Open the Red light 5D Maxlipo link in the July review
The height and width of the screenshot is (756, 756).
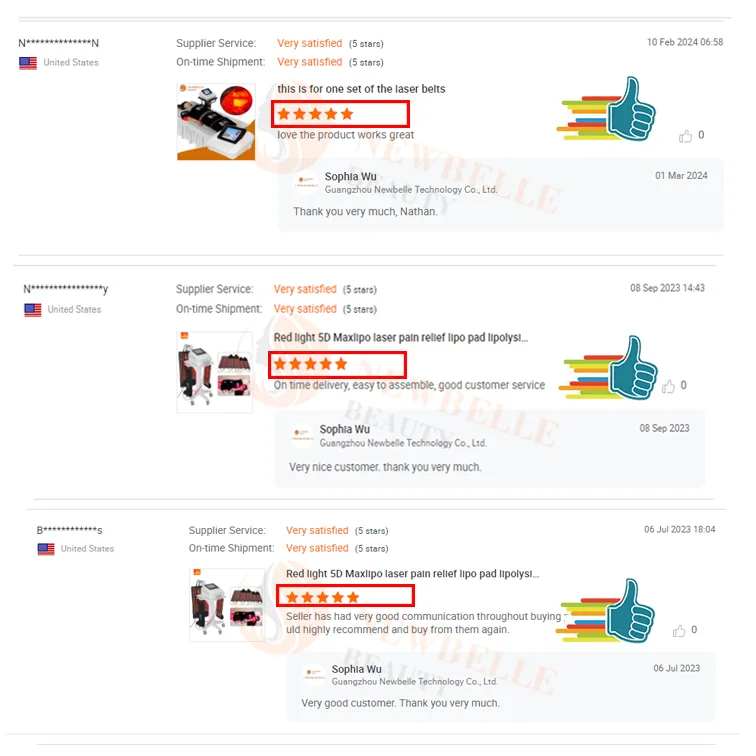tap(413, 574)
